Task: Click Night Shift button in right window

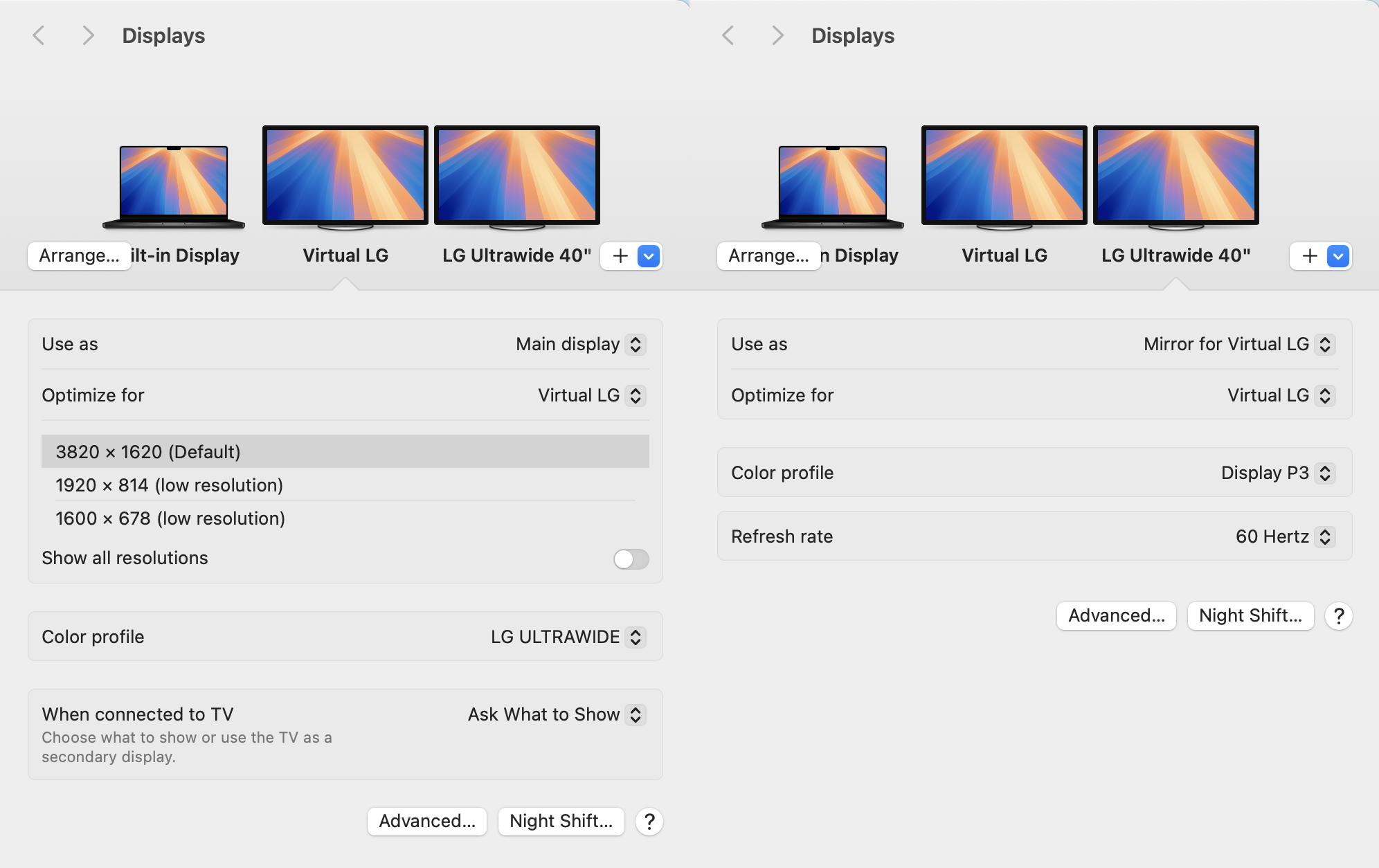Action: tap(1250, 616)
